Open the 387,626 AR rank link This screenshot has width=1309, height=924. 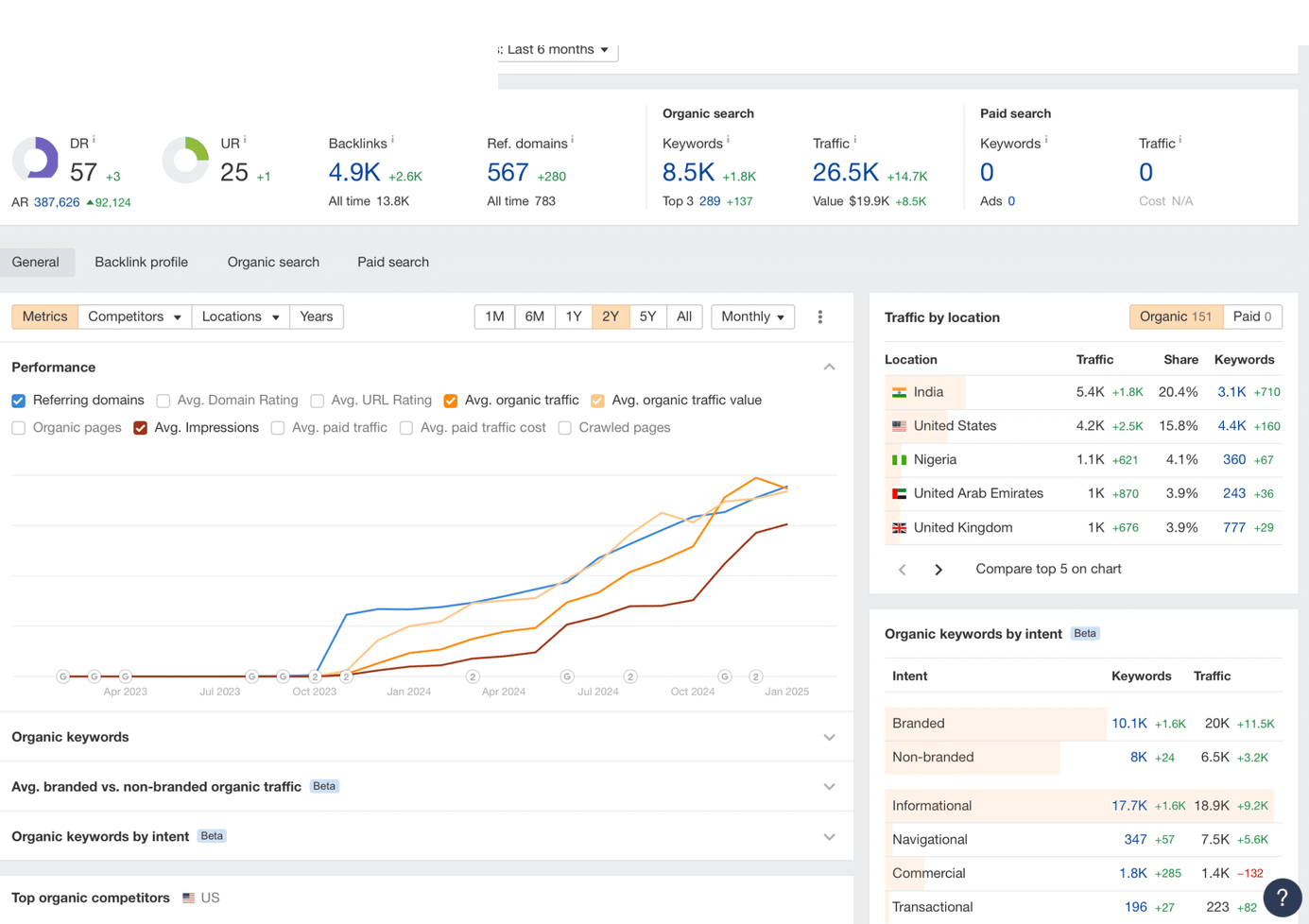pyautogui.click(x=57, y=202)
